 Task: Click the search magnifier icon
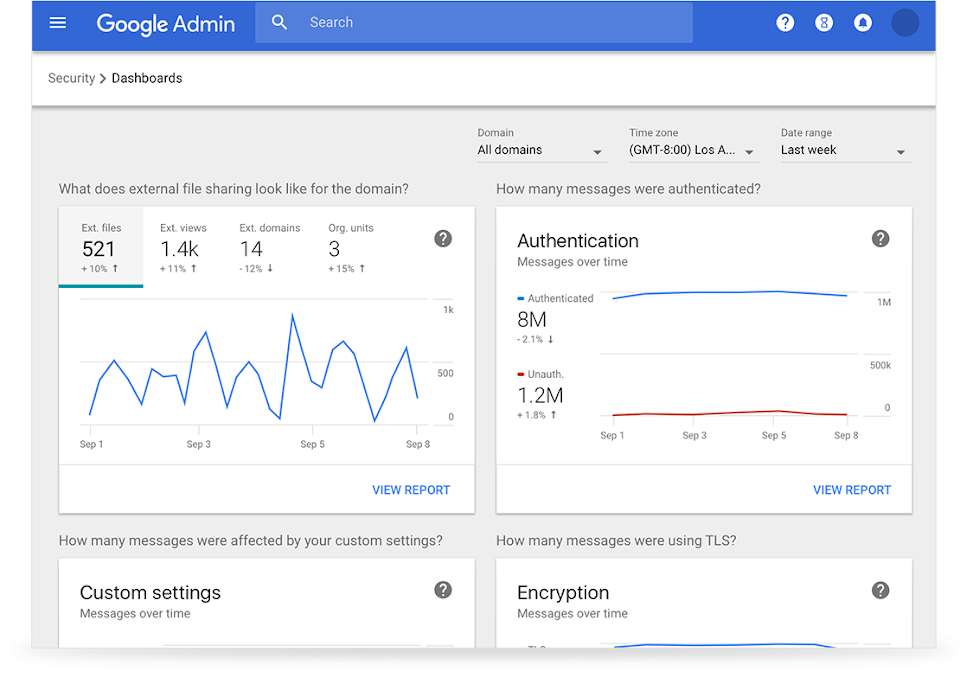pyautogui.click(x=279, y=22)
